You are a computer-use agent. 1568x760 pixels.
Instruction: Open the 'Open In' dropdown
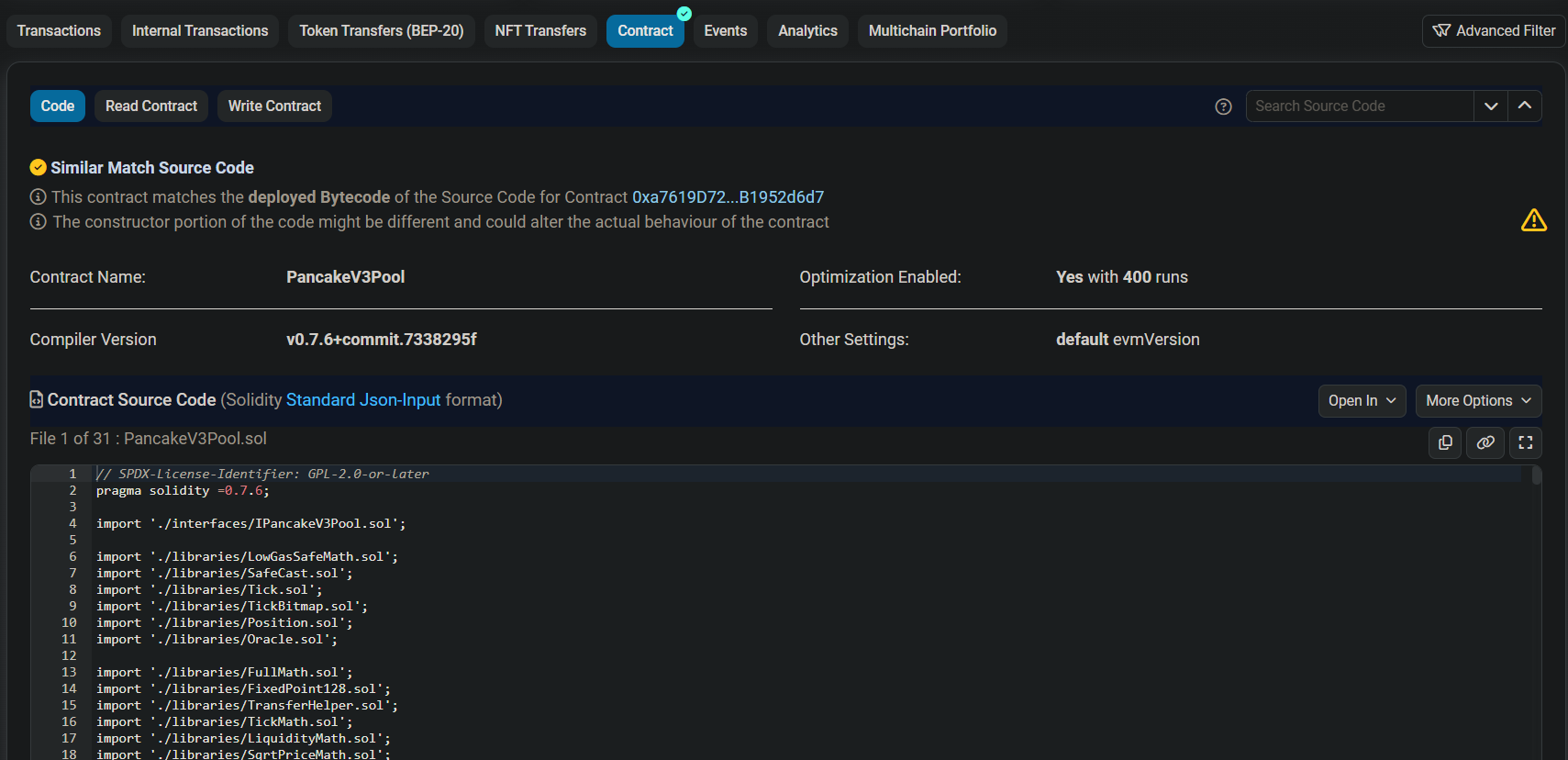tap(1362, 401)
